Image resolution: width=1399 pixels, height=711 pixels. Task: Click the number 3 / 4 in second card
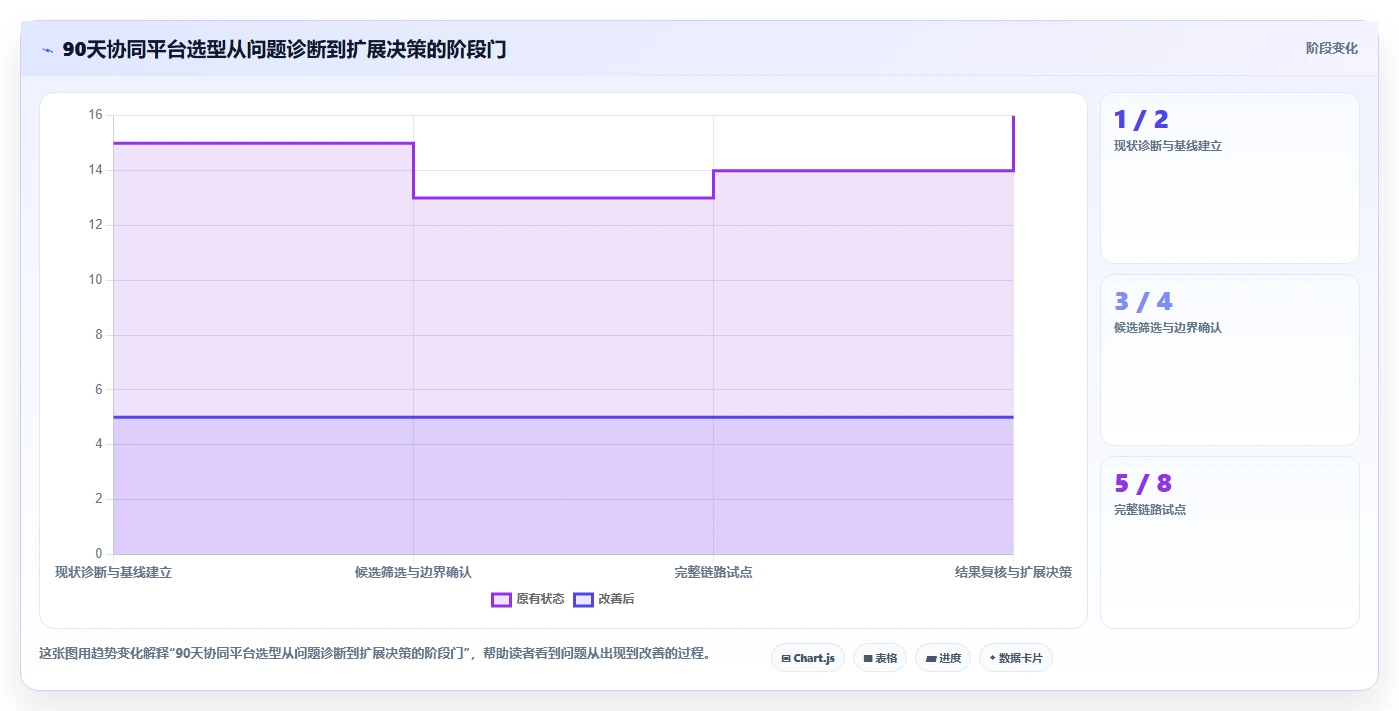click(x=1143, y=302)
